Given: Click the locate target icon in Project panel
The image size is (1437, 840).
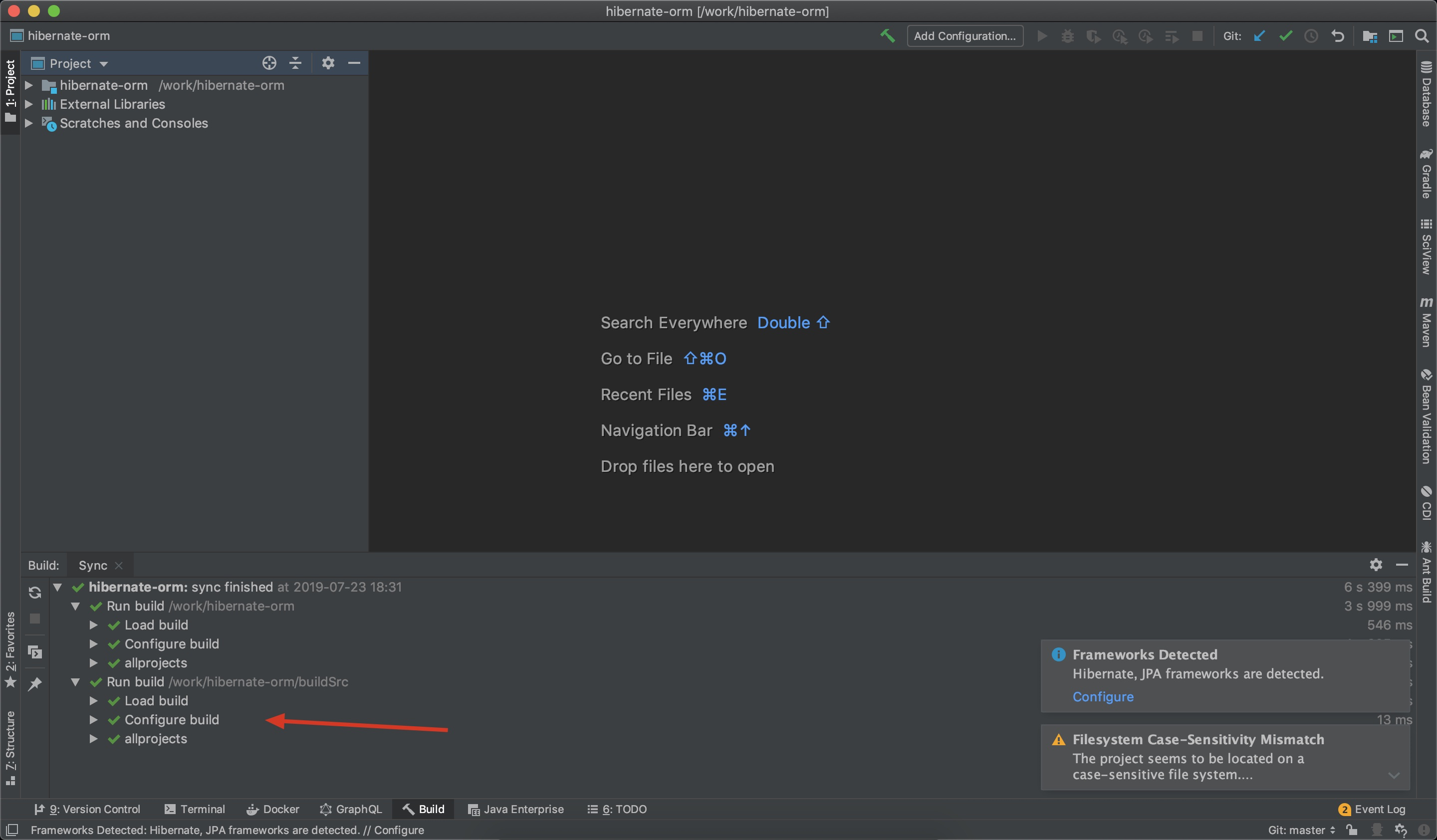Looking at the screenshot, I should [x=269, y=63].
